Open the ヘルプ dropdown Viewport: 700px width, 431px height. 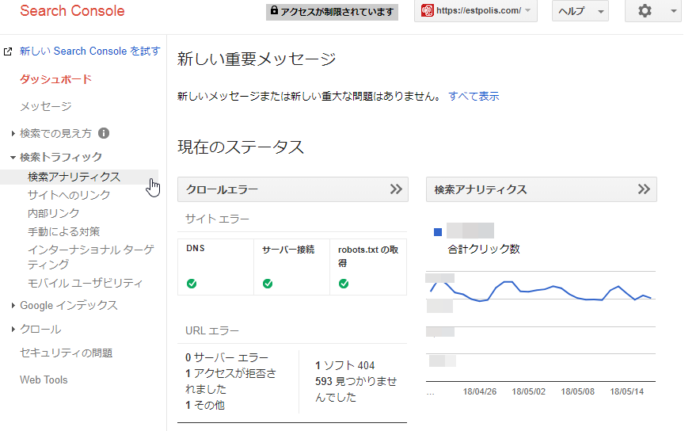pyautogui.click(x=580, y=11)
